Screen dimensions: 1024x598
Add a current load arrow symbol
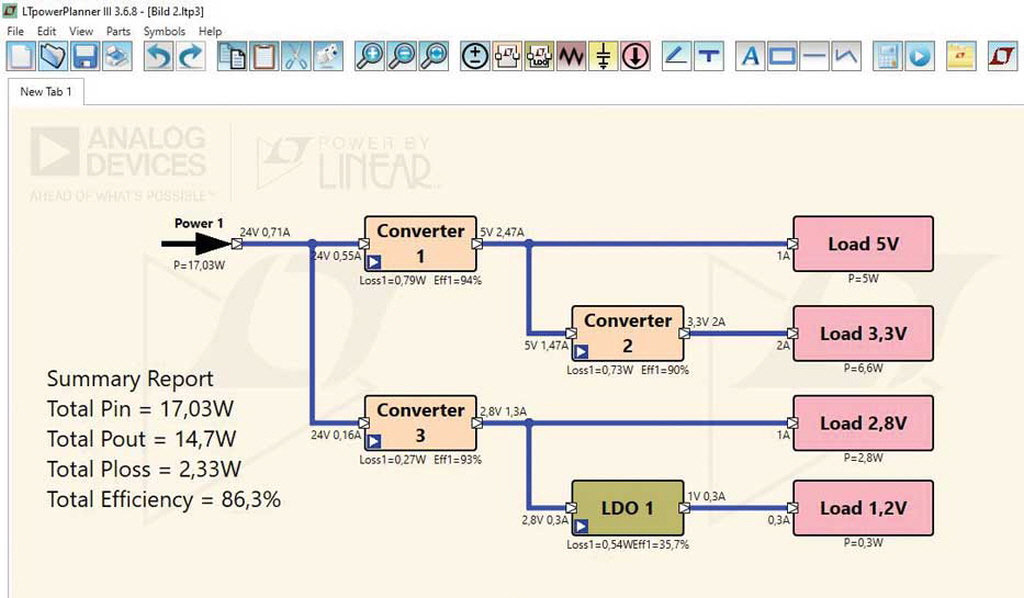point(635,57)
